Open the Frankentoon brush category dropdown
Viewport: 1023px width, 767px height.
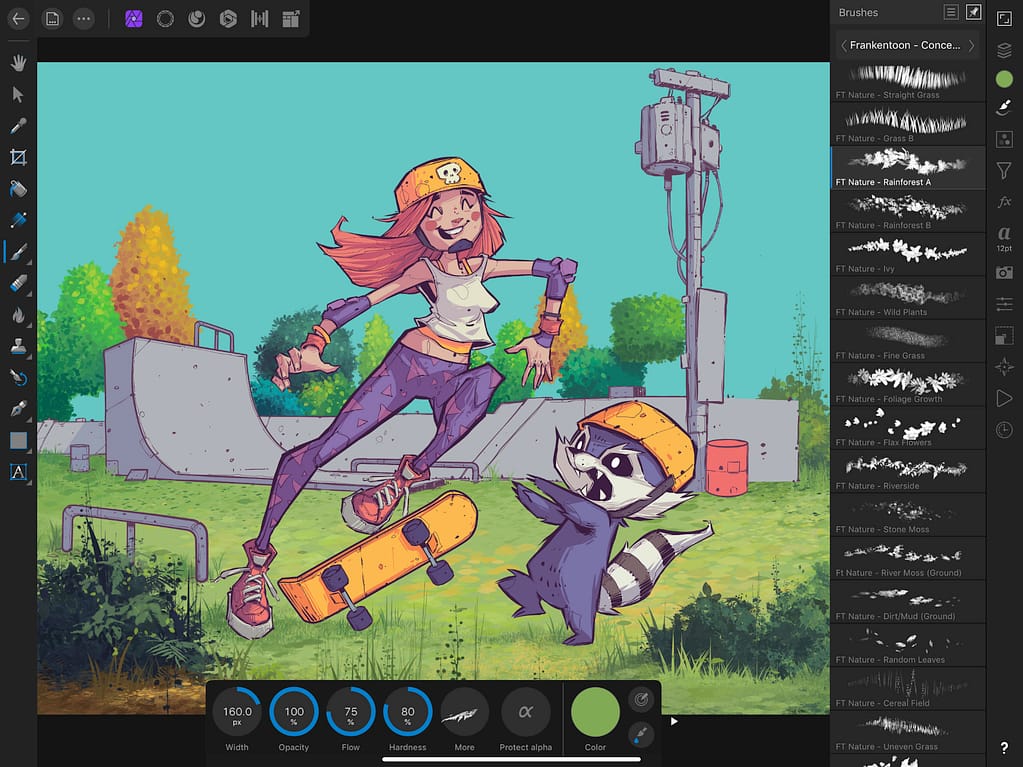click(x=906, y=45)
